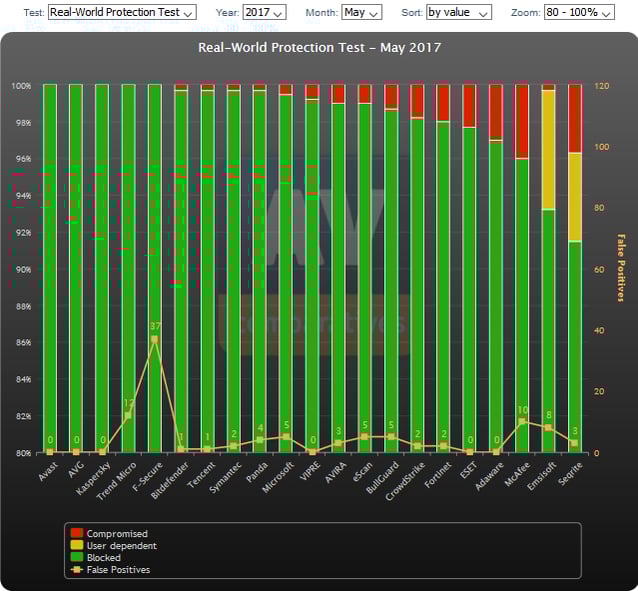
Task: Click the Emsisoft false positives marker labeled 8
Action: pyautogui.click(x=548, y=428)
